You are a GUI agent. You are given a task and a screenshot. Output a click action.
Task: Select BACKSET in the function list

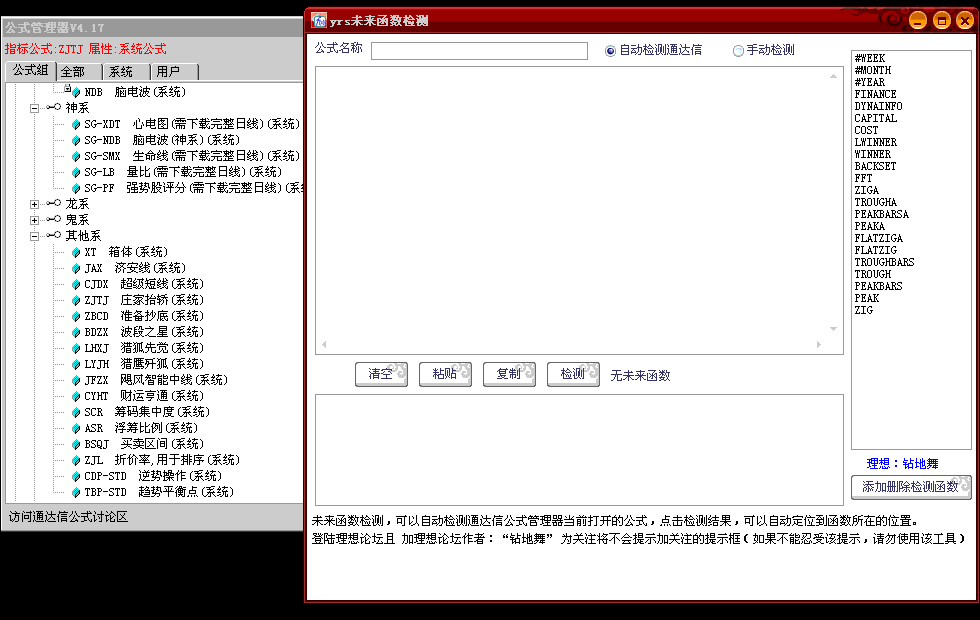pyautogui.click(x=875, y=166)
